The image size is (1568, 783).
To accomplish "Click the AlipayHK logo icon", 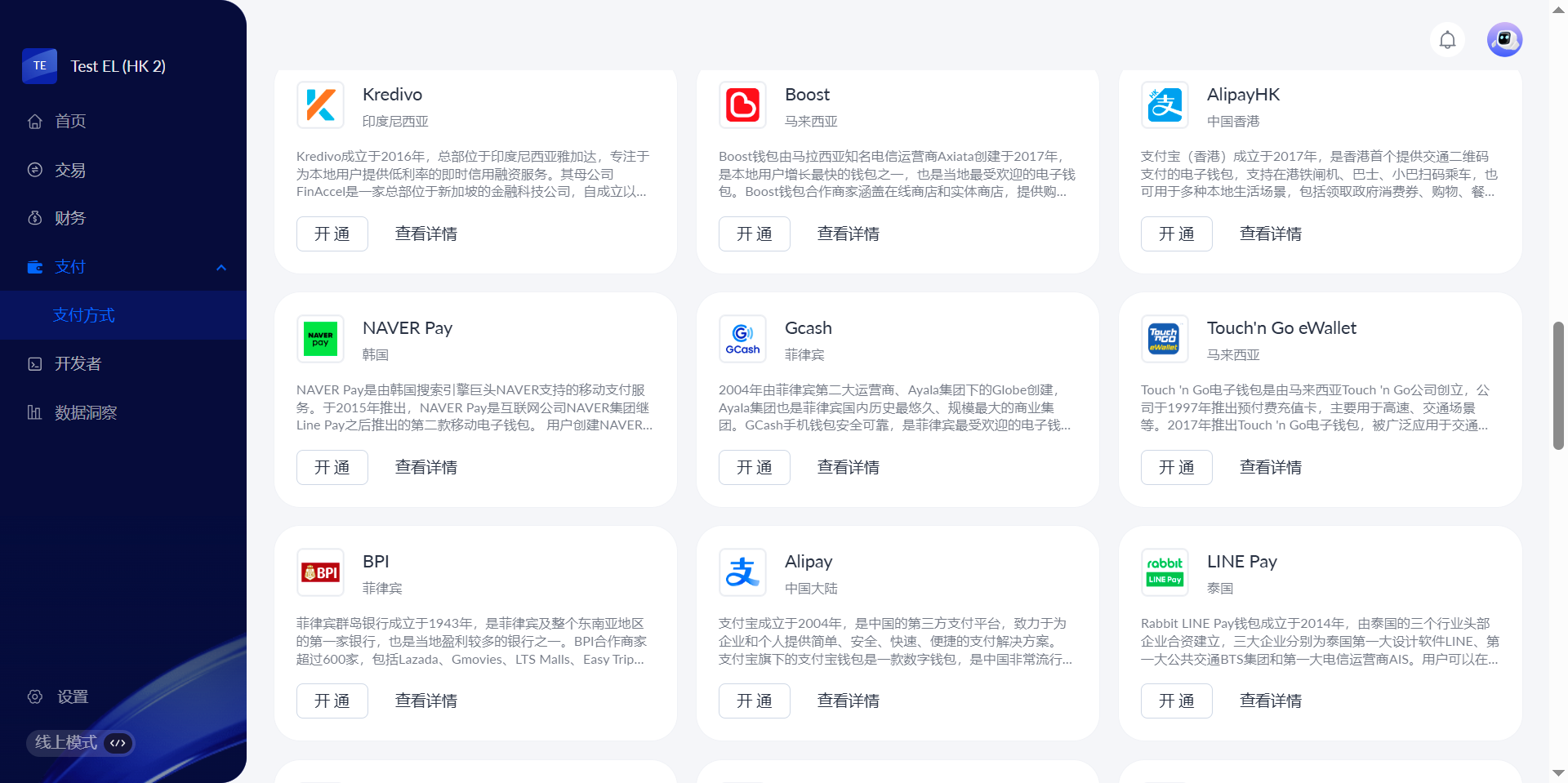I will pos(1165,105).
